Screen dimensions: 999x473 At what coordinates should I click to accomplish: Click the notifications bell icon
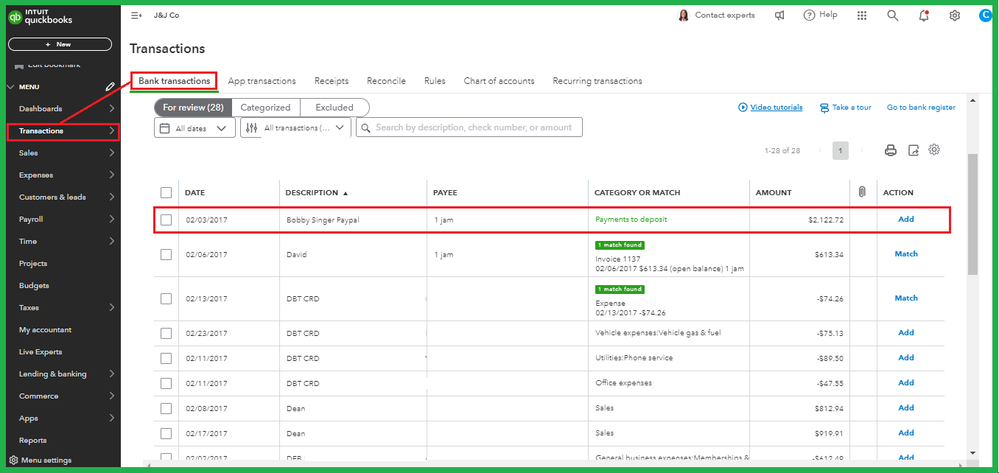[x=923, y=16]
